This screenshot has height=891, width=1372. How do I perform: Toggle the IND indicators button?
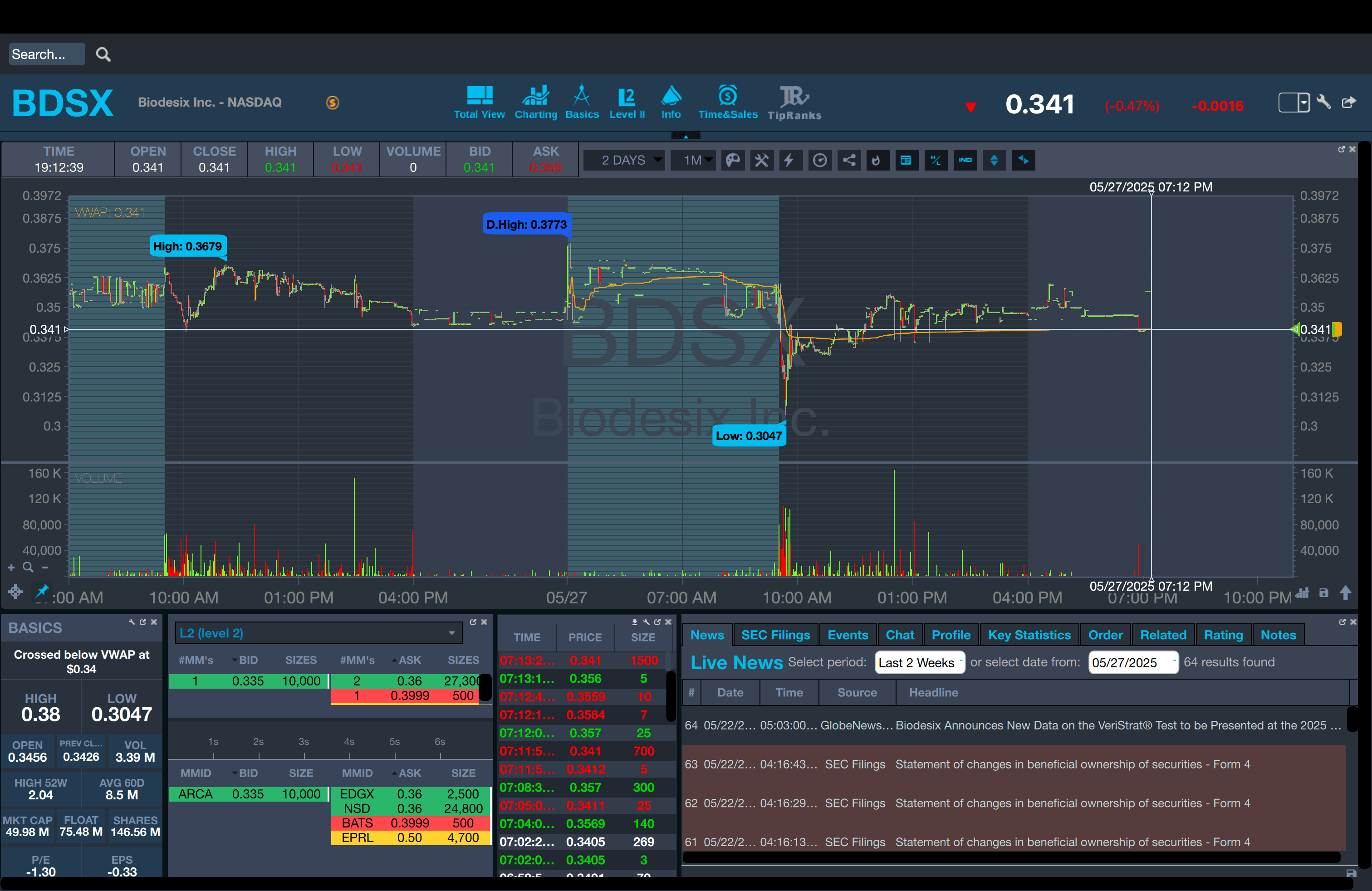pos(965,160)
